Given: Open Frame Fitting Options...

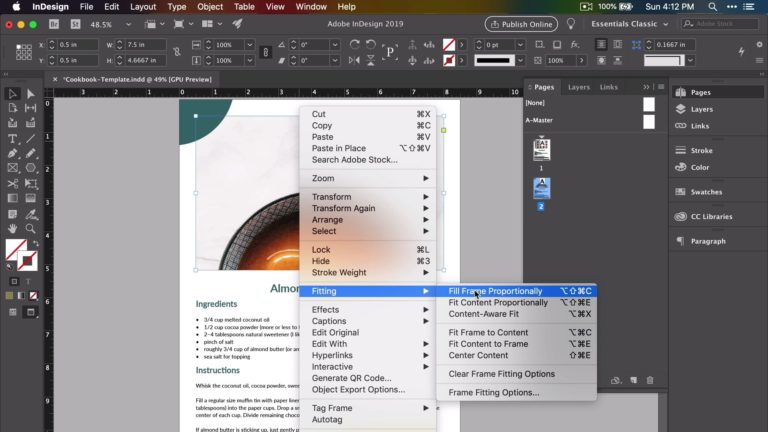Looking at the screenshot, I should 516,392.
